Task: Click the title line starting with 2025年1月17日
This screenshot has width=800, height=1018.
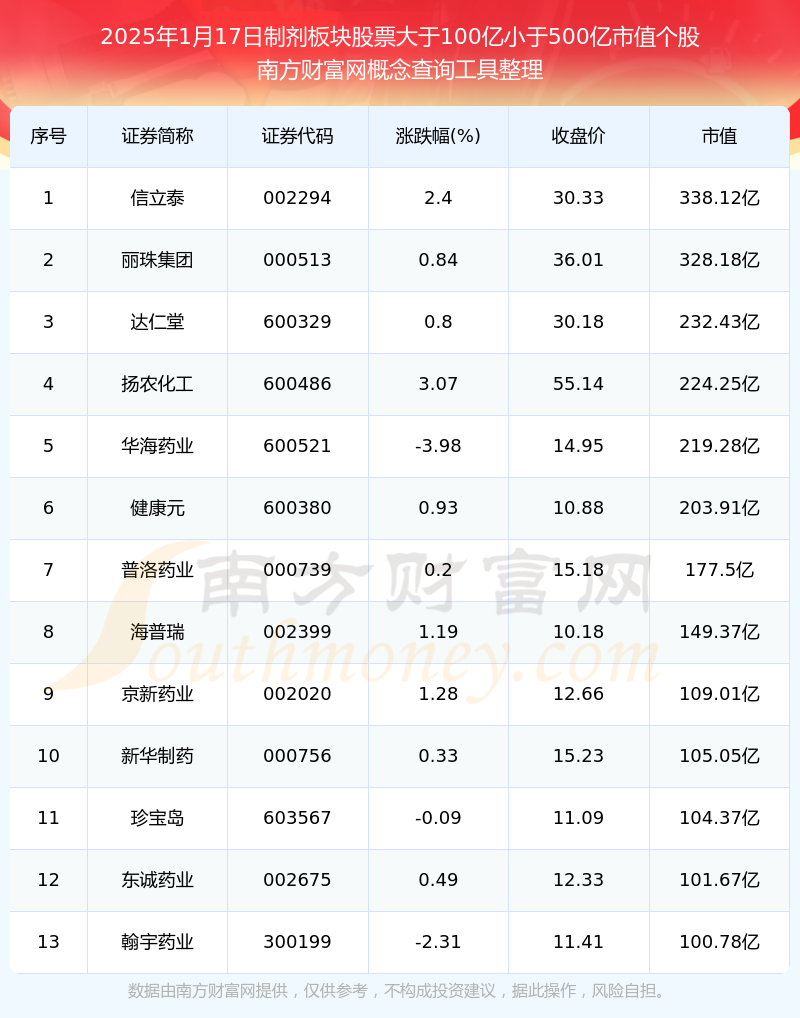Action: 400,37
